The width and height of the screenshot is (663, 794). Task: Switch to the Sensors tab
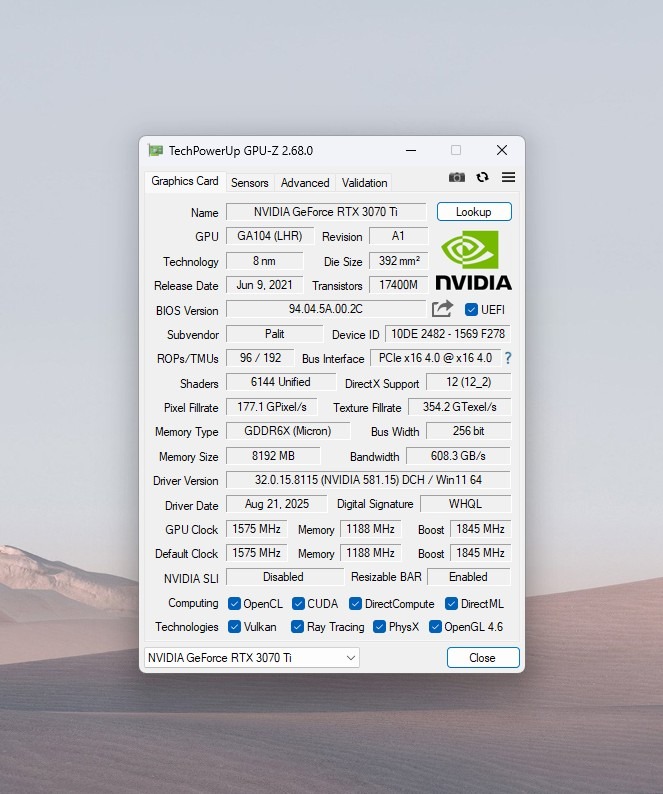250,183
